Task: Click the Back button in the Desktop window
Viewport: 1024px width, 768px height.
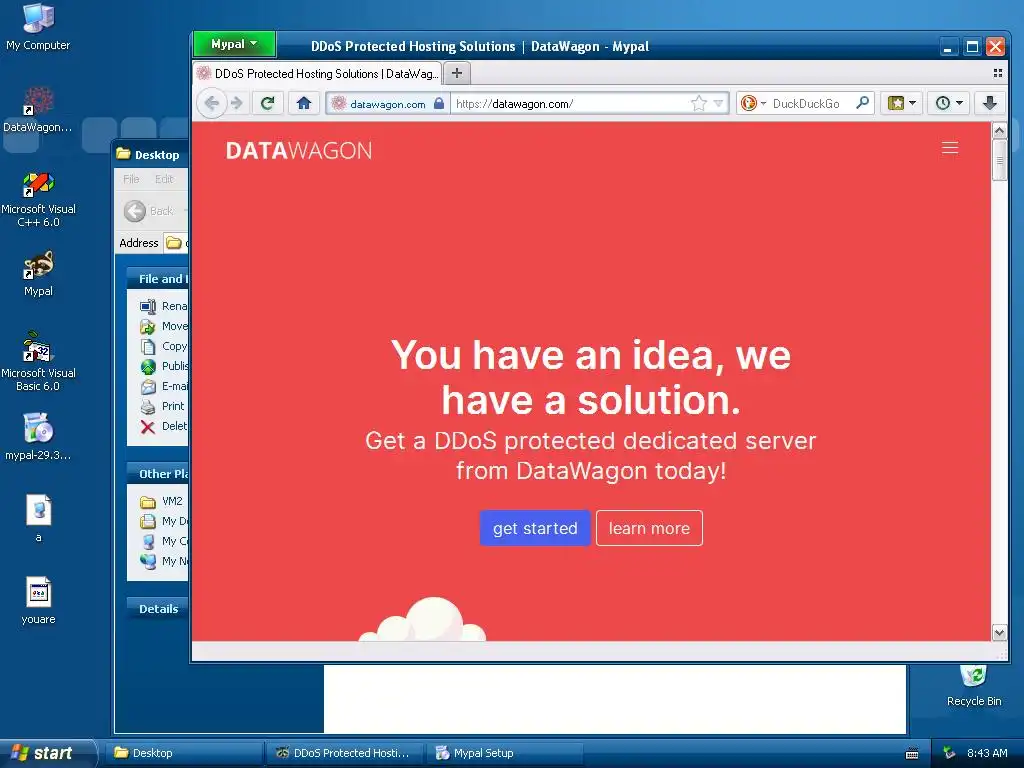Action: click(149, 211)
